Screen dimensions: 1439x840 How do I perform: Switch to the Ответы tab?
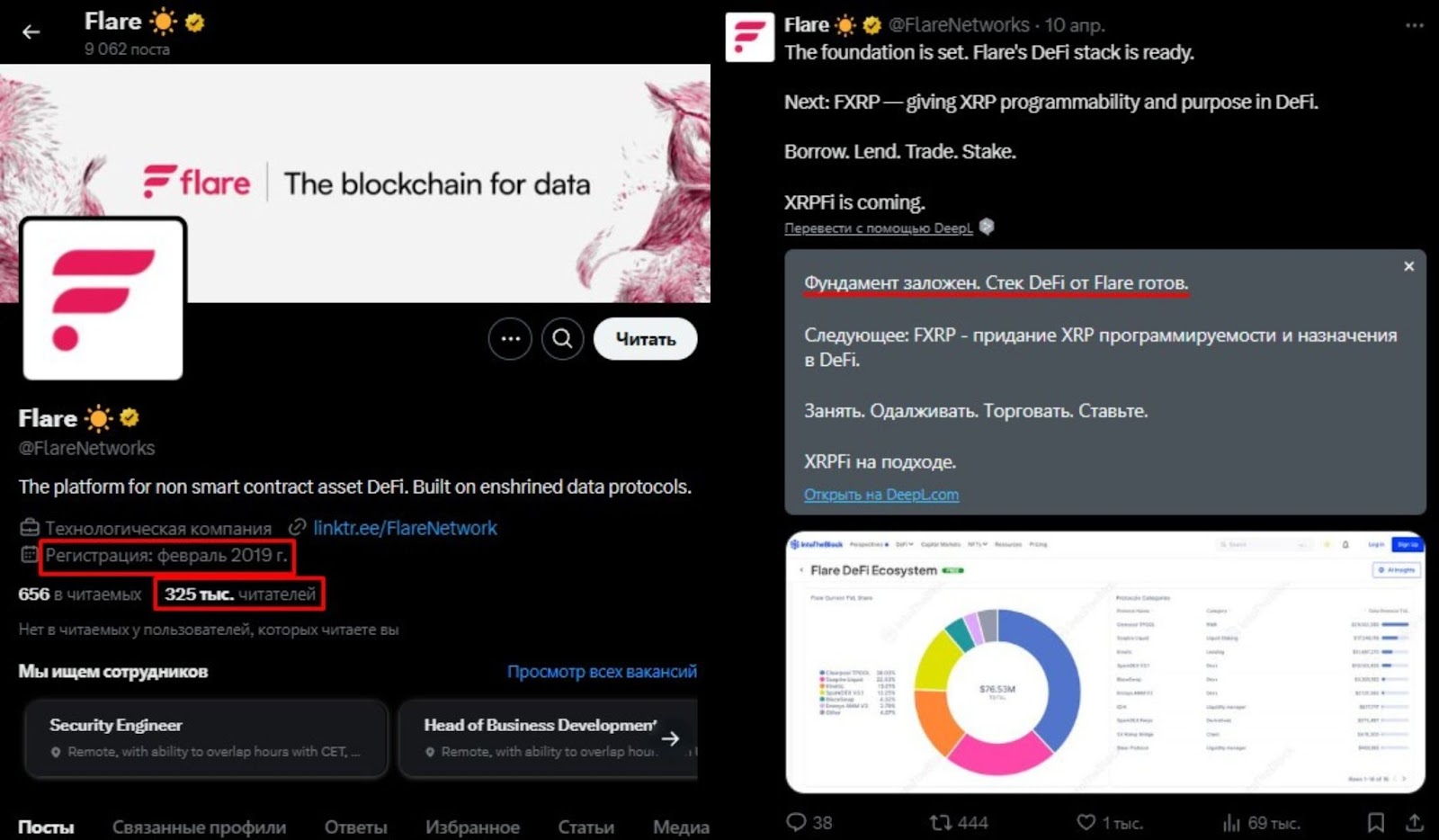pyautogui.click(x=355, y=827)
